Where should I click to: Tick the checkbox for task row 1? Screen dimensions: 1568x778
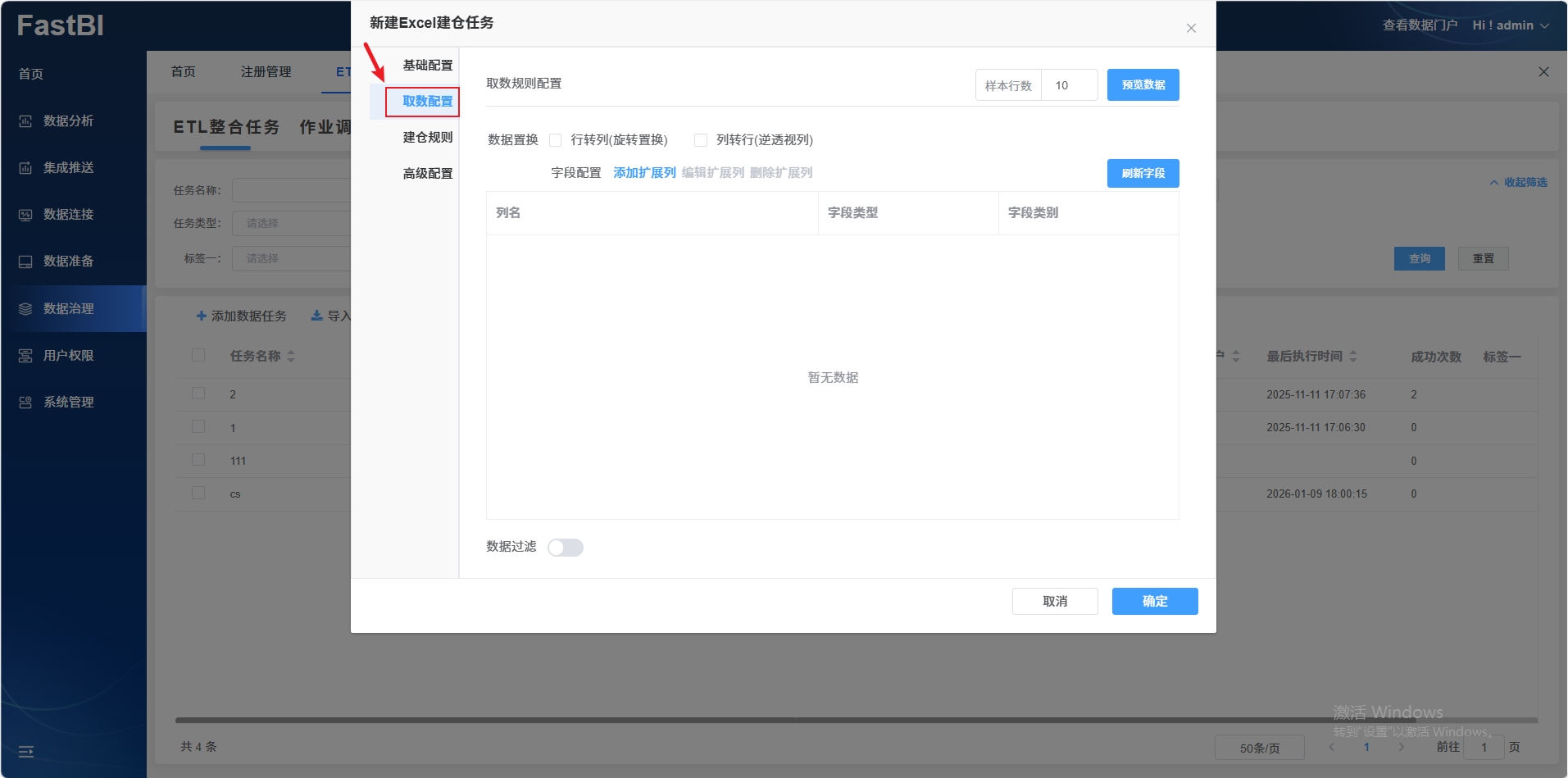[x=198, y=426]
